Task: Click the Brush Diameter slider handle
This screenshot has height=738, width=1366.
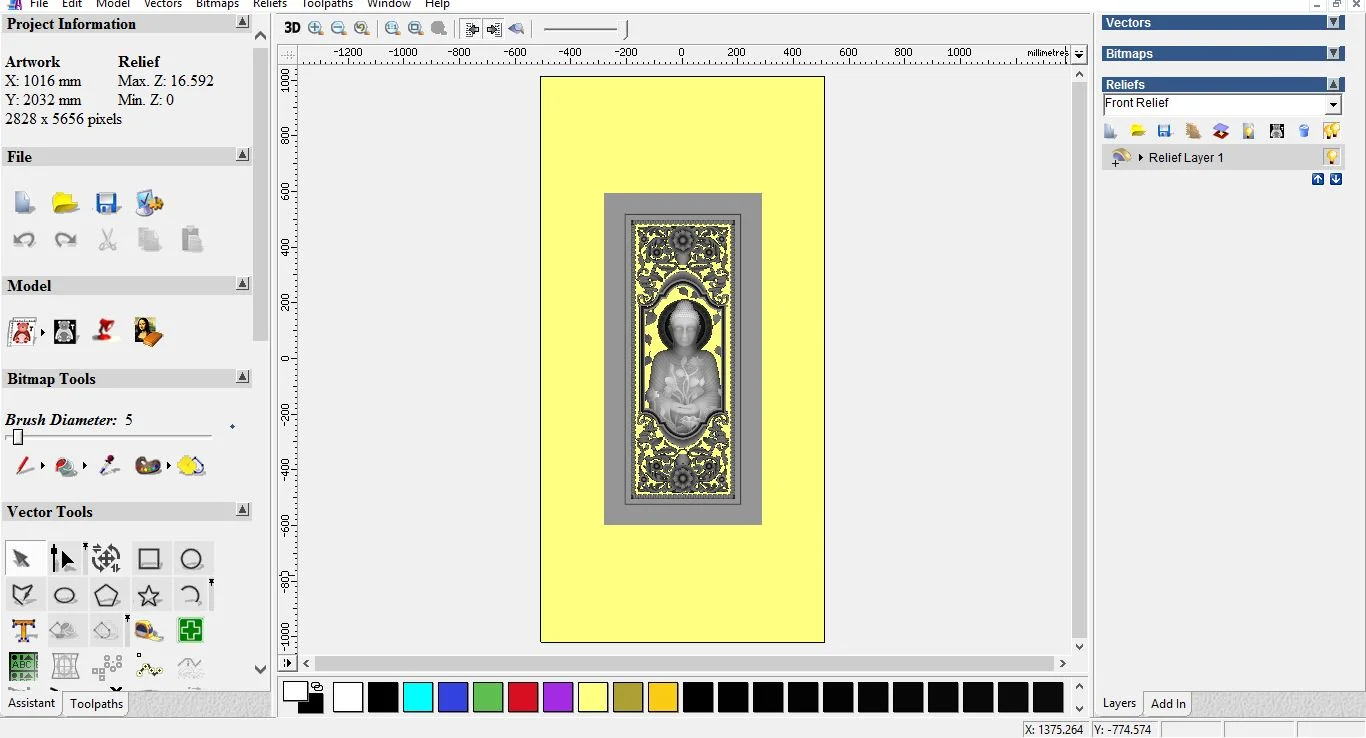Action: (x=17, y=437)
